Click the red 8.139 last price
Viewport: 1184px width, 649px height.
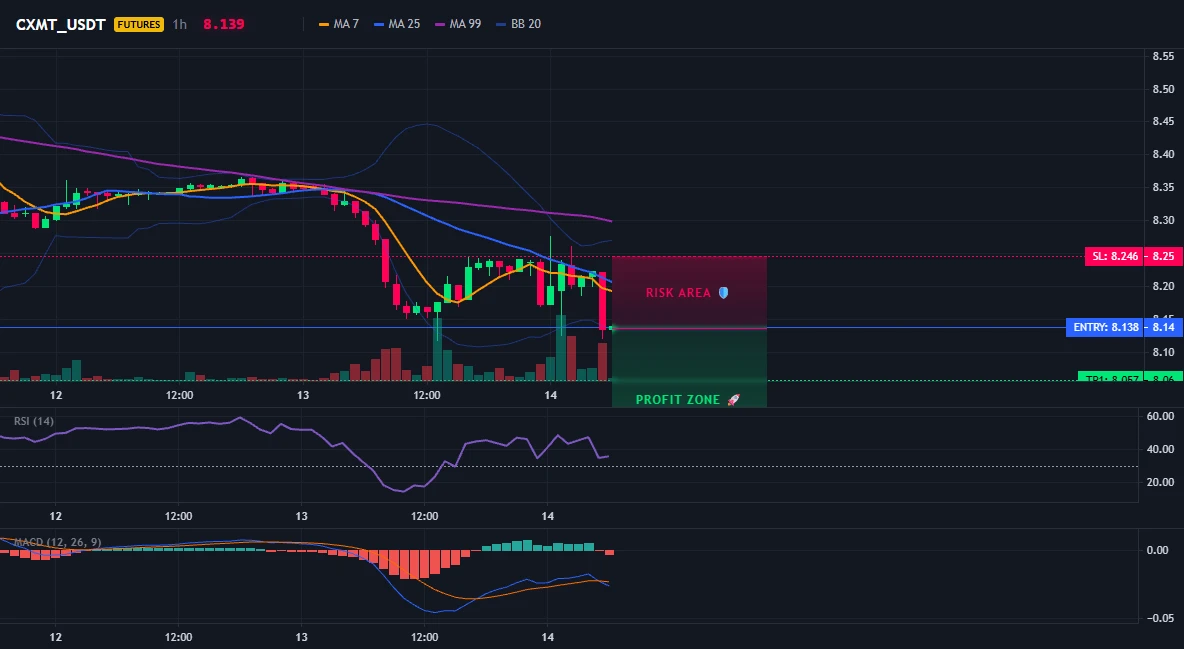click(x=224, y=24)
